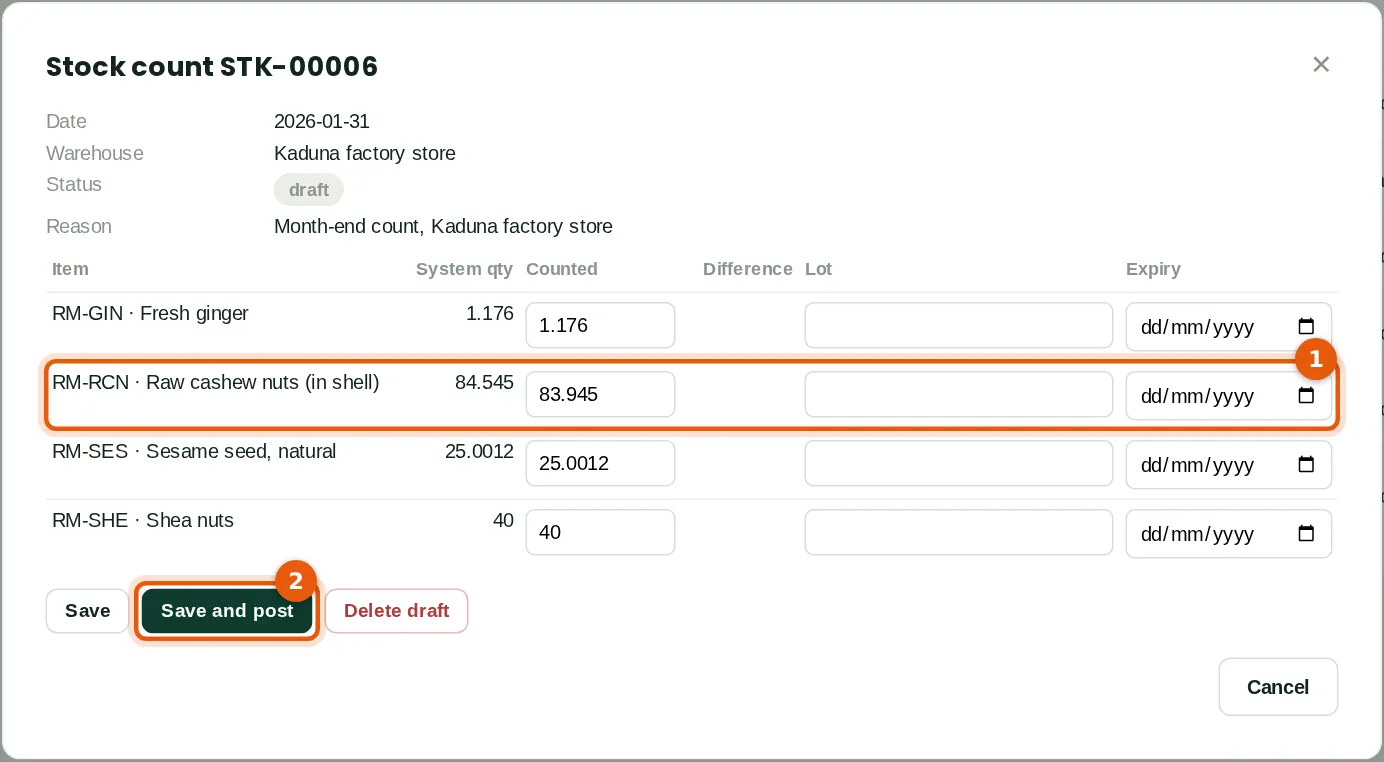Edit counted quantity for Shea nuts

(600, 532)
